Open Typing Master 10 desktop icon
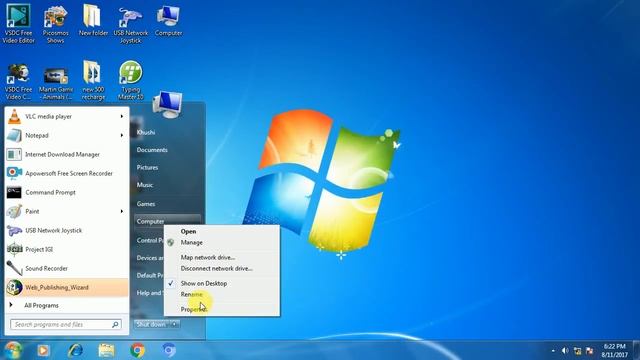The image size is (640, 360). (x=131, y=81)
